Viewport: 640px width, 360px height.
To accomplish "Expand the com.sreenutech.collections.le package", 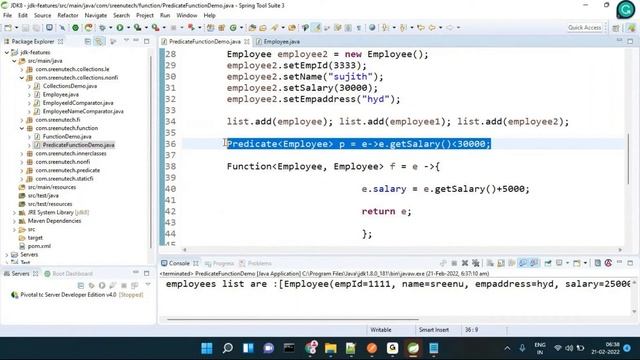I will (22, 69).
